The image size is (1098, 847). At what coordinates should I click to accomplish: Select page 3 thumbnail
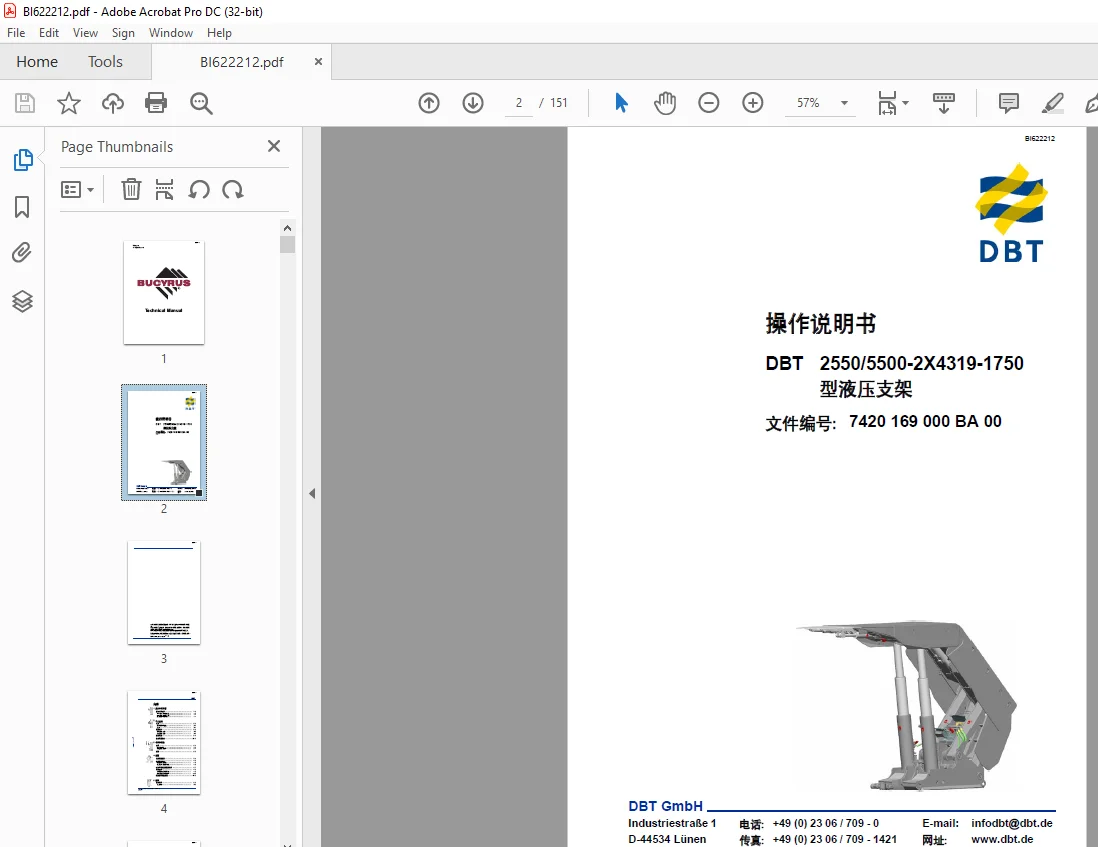[x=164, y=592]
